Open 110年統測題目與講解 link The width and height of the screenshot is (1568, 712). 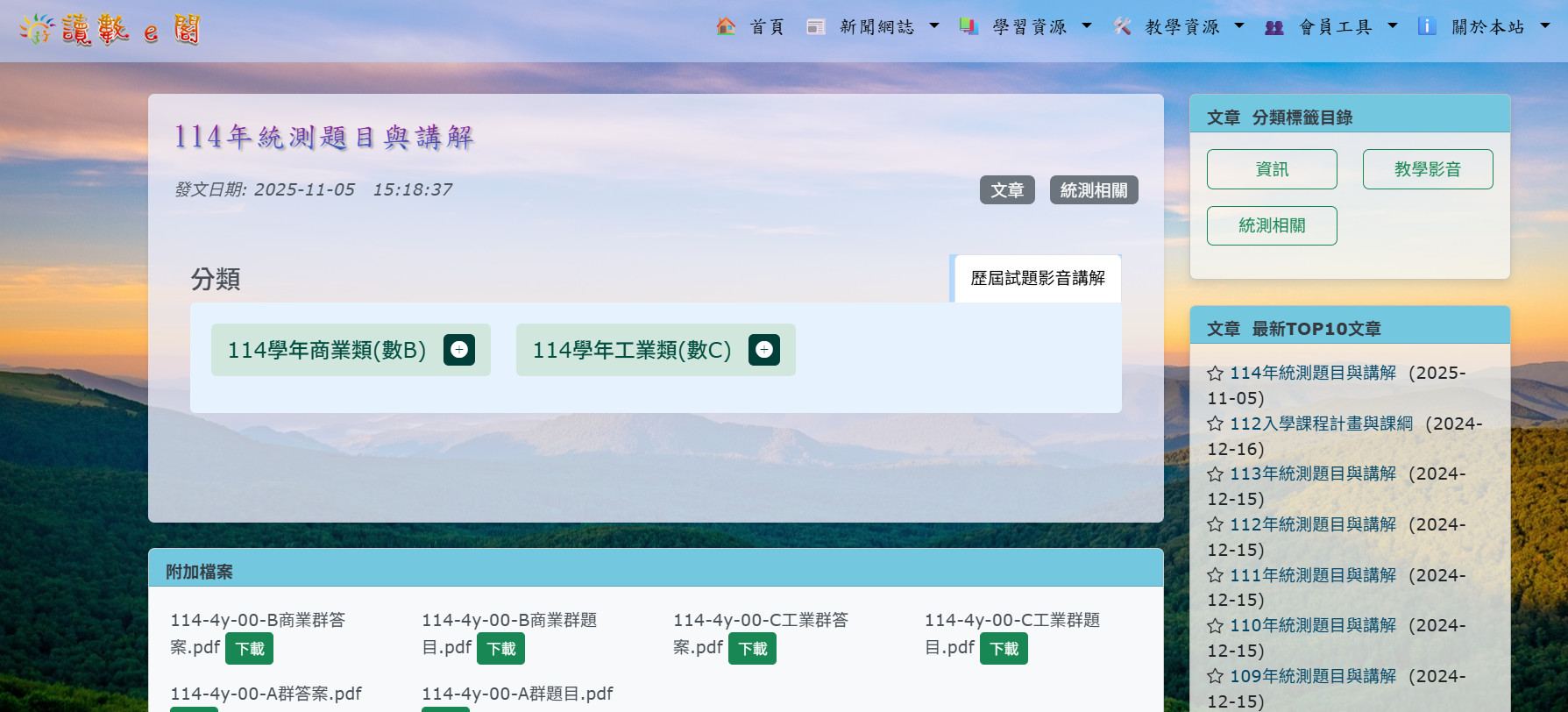click(1313, 625)
